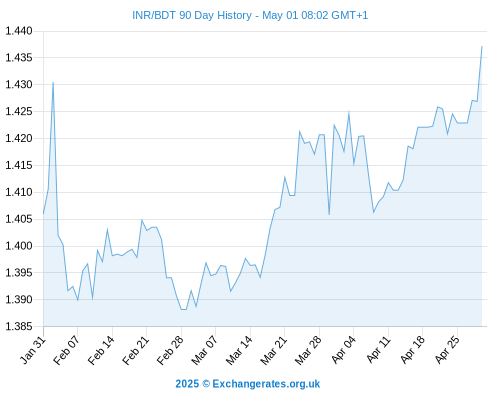This screenshot has height=400, width=495.
Task: Click the Mar 07 x-axis date label
Action: 204,350
